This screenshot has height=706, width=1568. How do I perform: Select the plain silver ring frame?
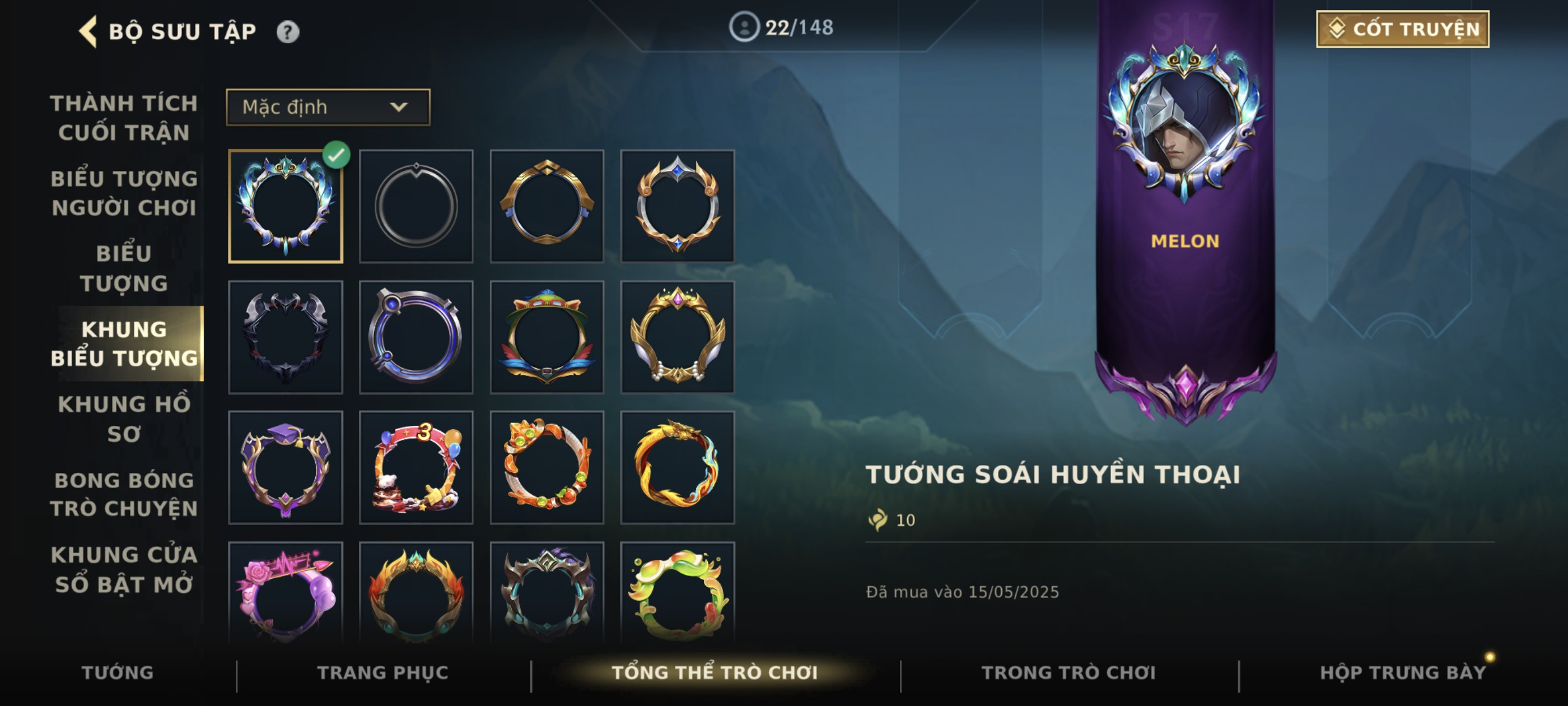[416, 207]
